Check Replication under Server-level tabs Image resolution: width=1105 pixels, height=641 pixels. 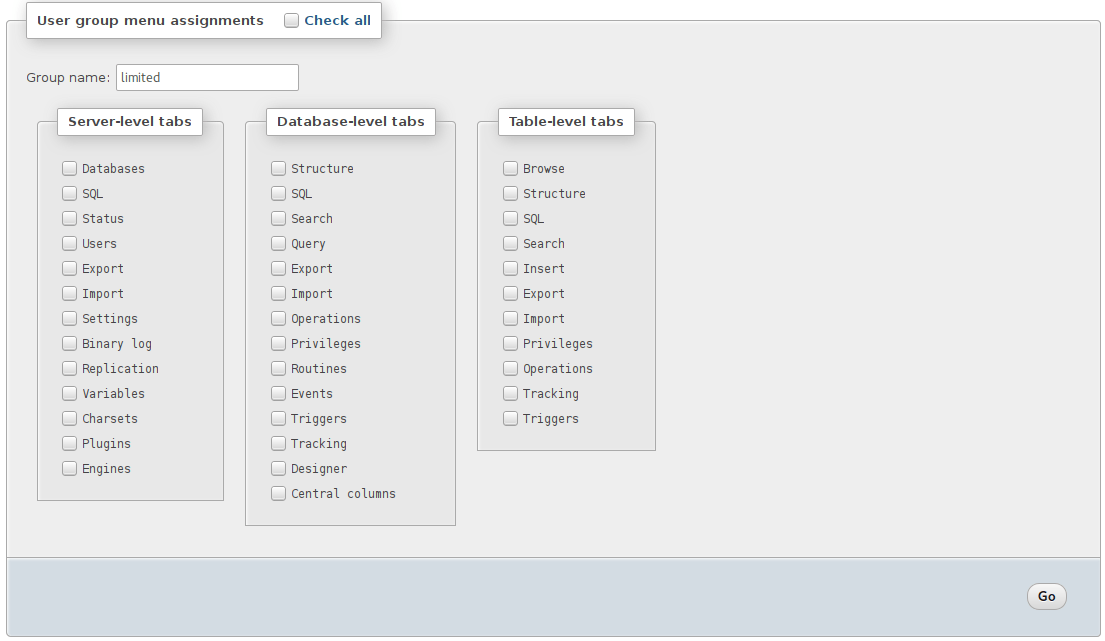click(69, 368)
